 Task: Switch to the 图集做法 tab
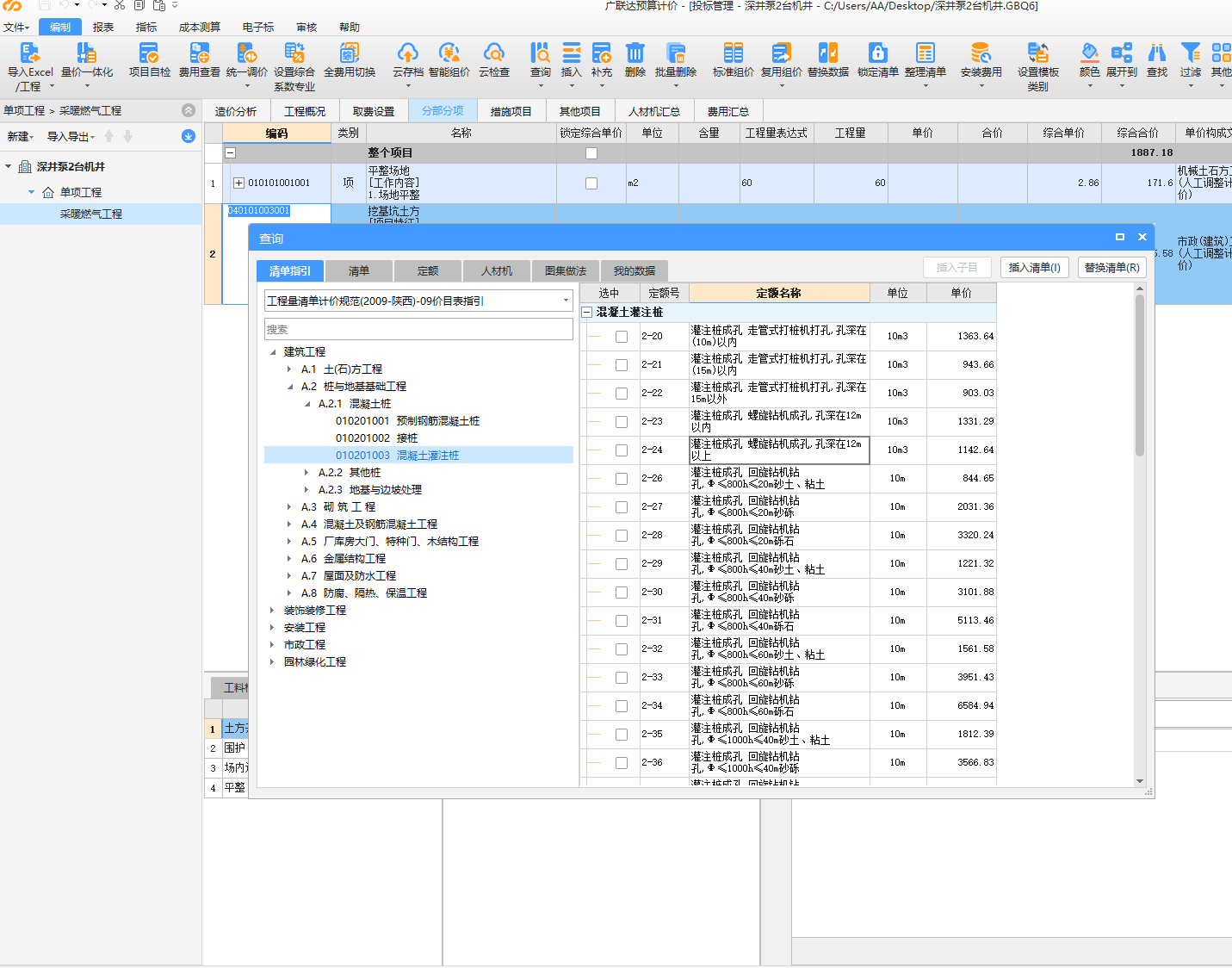[566, 270]
